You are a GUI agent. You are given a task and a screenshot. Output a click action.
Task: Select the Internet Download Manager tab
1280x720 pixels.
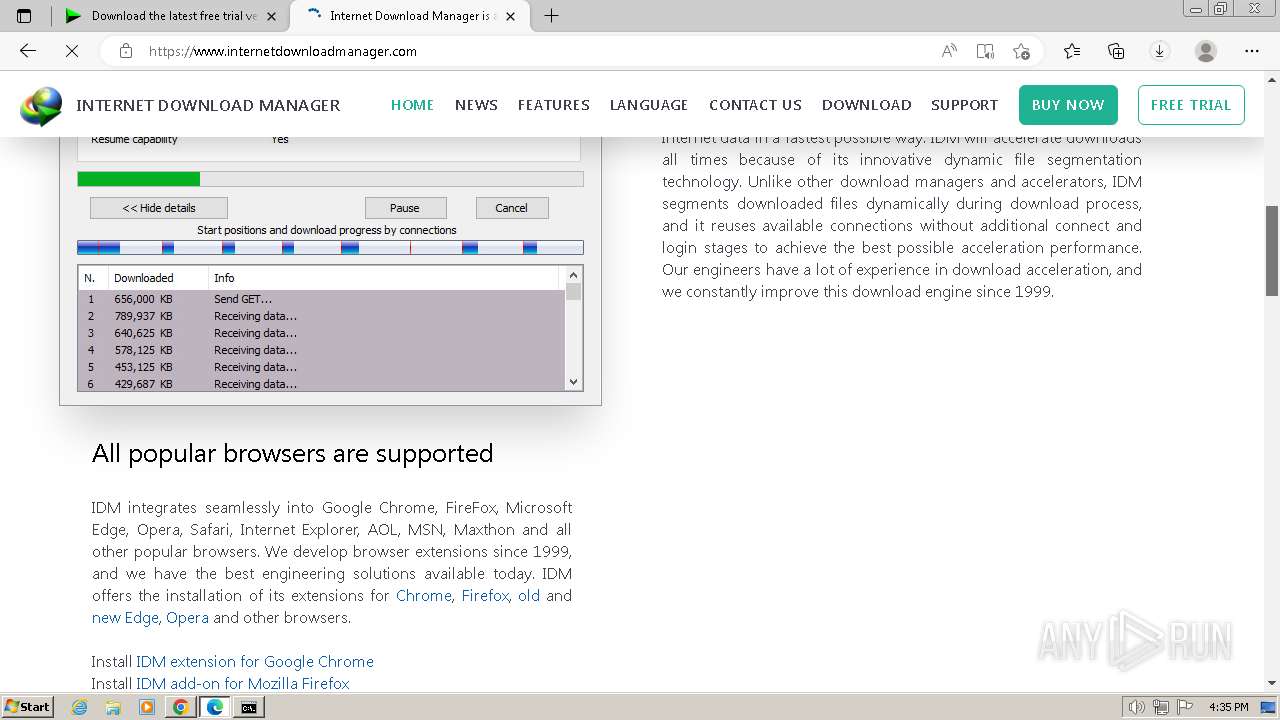(x=408, y=16)
